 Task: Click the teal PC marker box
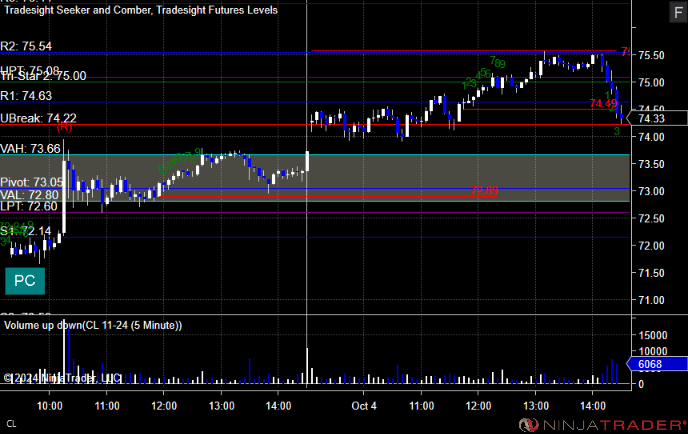pyautogui.click(x=25, y=281)
